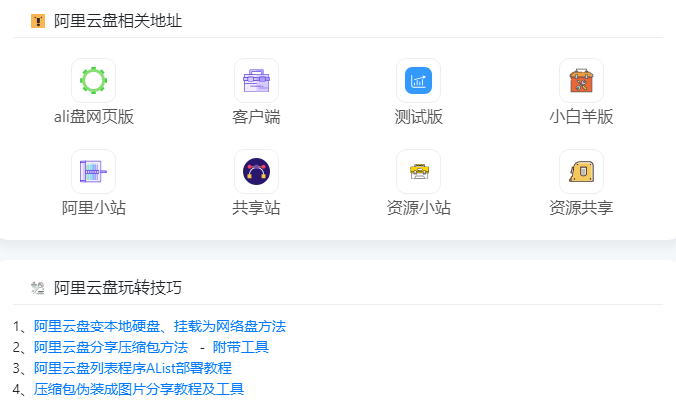Open the 阿里小站 icon
676x415 pixels.
coord(94,172)
